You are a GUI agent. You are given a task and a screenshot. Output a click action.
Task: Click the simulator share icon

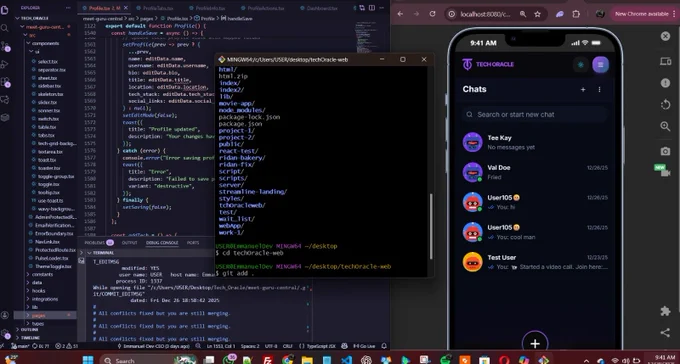(665, 332)
